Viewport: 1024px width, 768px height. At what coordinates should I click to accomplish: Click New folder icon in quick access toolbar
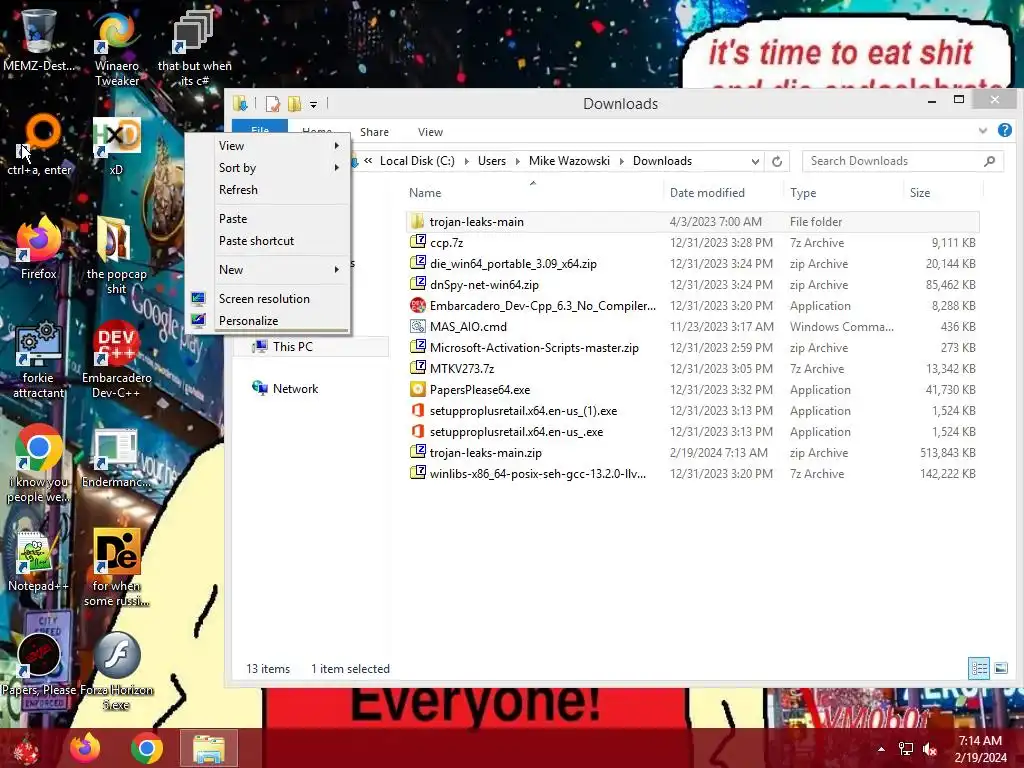(295, 103)
